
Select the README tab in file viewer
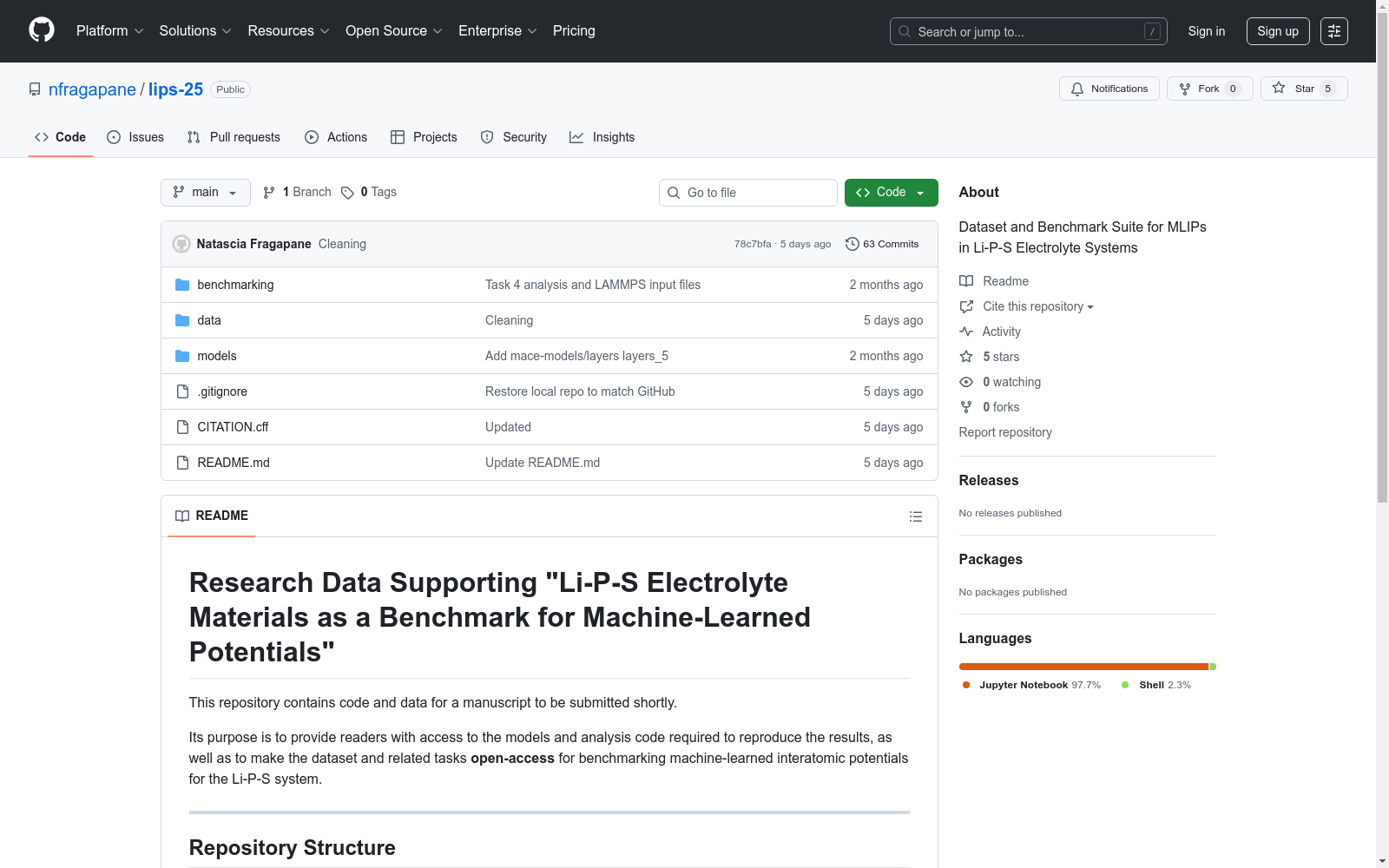212,516
